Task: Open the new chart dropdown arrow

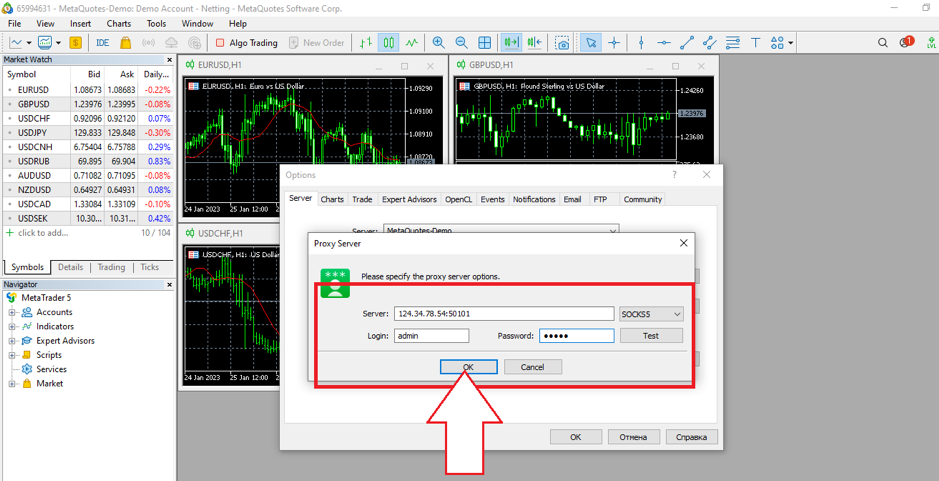Action: pos(29,43)
